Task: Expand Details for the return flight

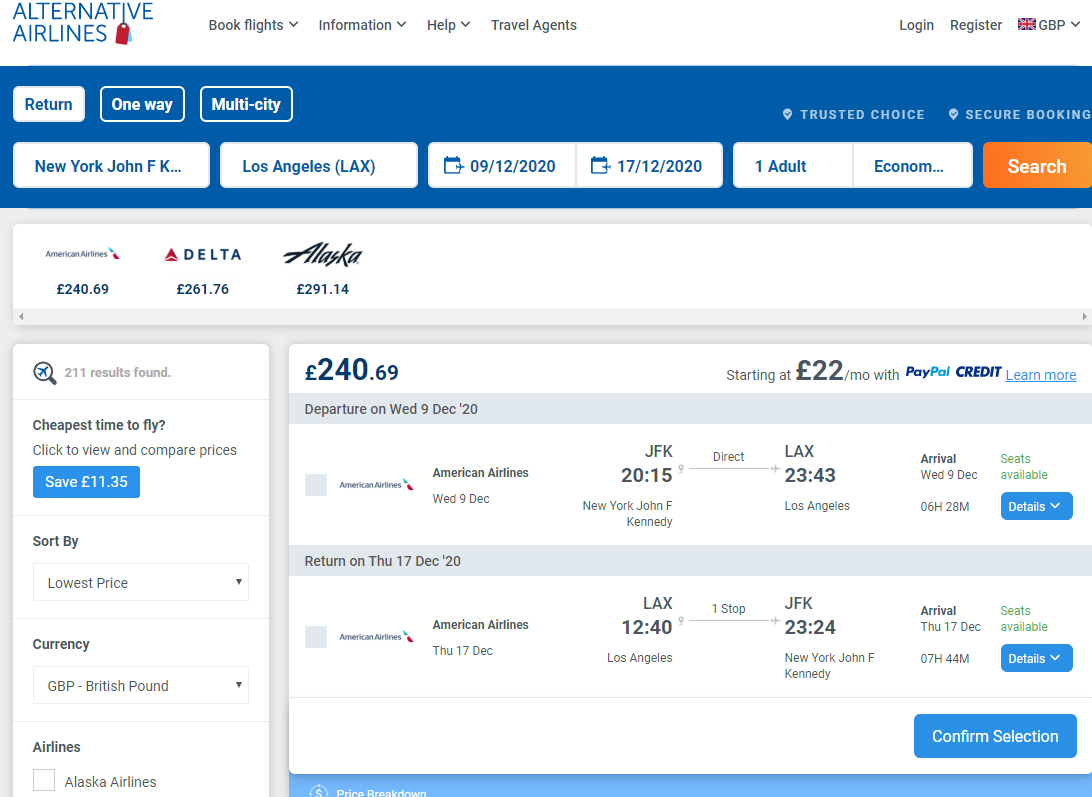Action: [1036, 658]
